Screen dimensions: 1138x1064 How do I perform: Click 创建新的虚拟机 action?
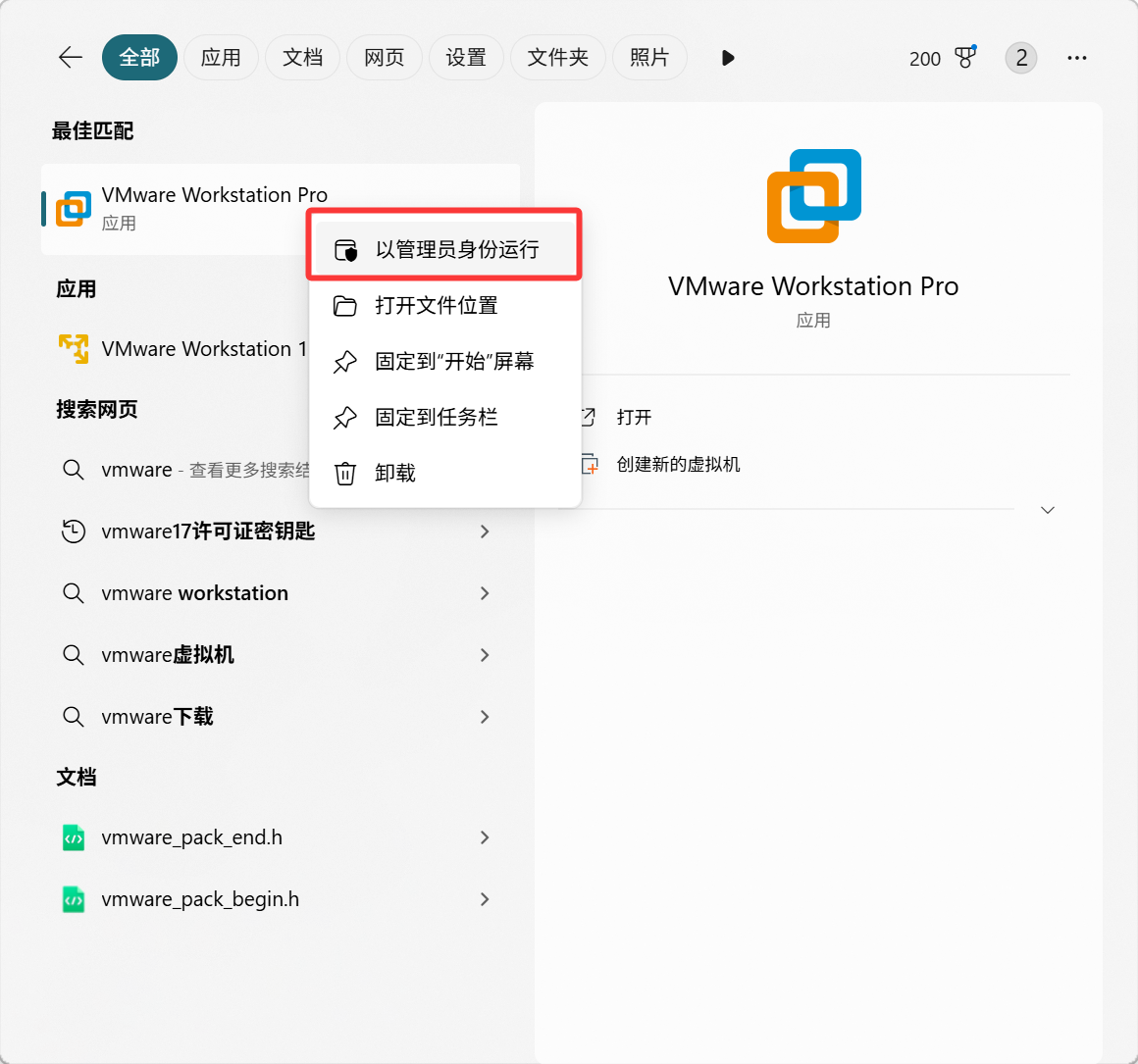(678, 464)
